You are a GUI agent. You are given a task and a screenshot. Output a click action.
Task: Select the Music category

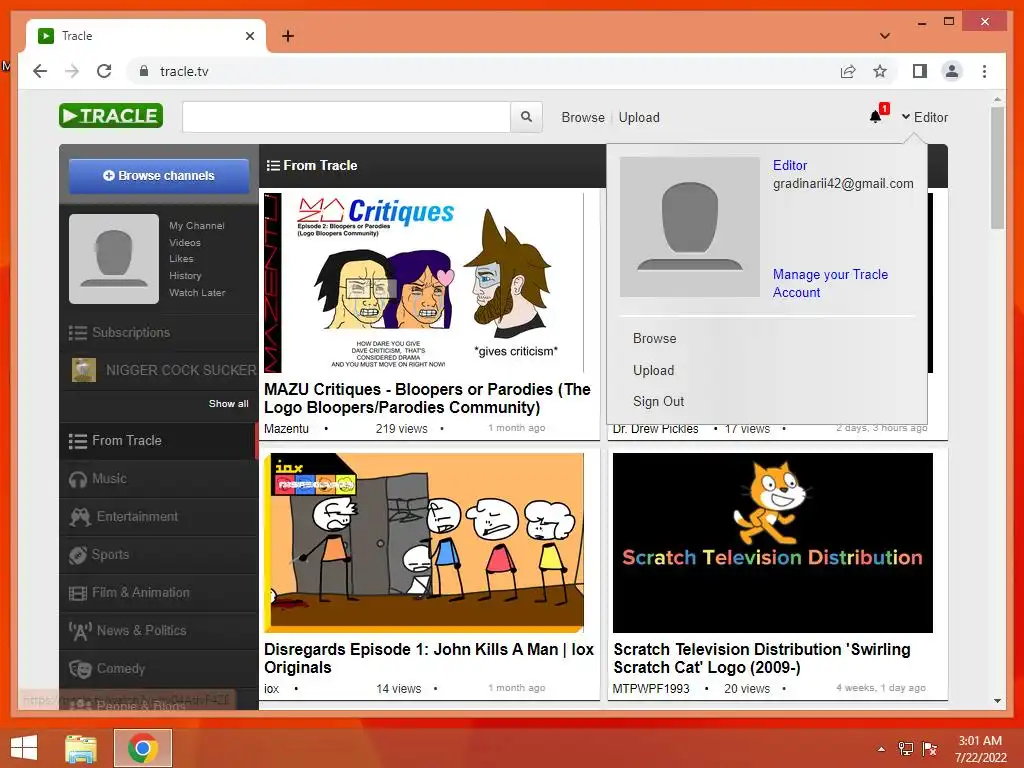click(159, 479)
